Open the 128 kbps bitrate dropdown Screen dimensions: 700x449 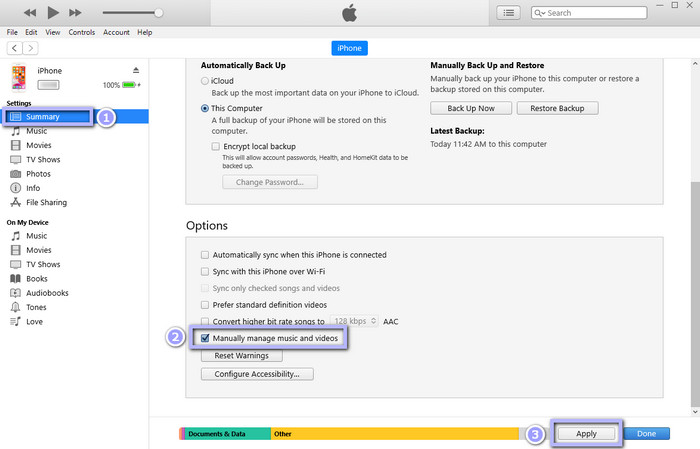354,321
